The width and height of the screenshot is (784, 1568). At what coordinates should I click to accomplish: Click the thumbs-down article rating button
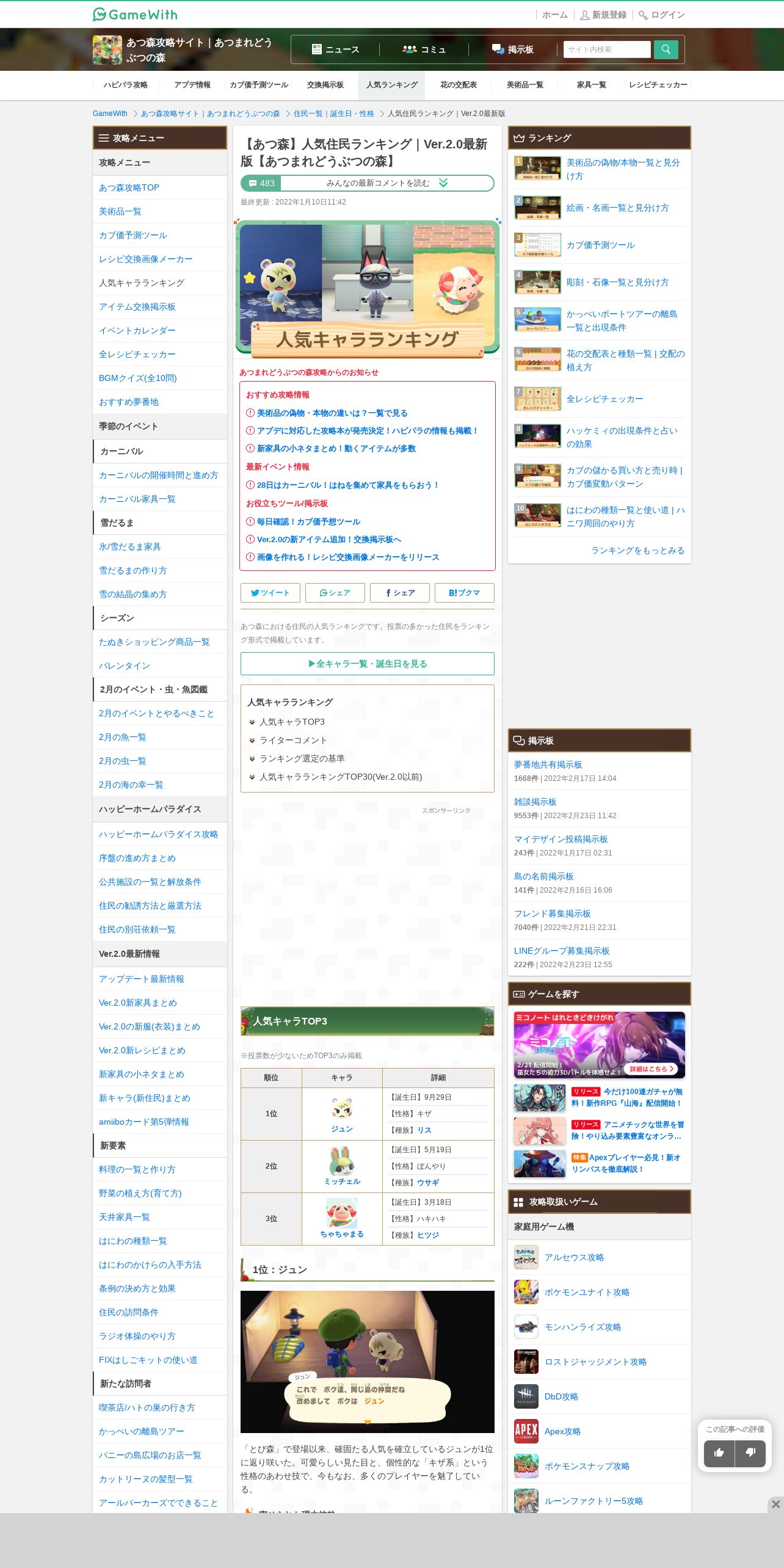click(750, 1453)
